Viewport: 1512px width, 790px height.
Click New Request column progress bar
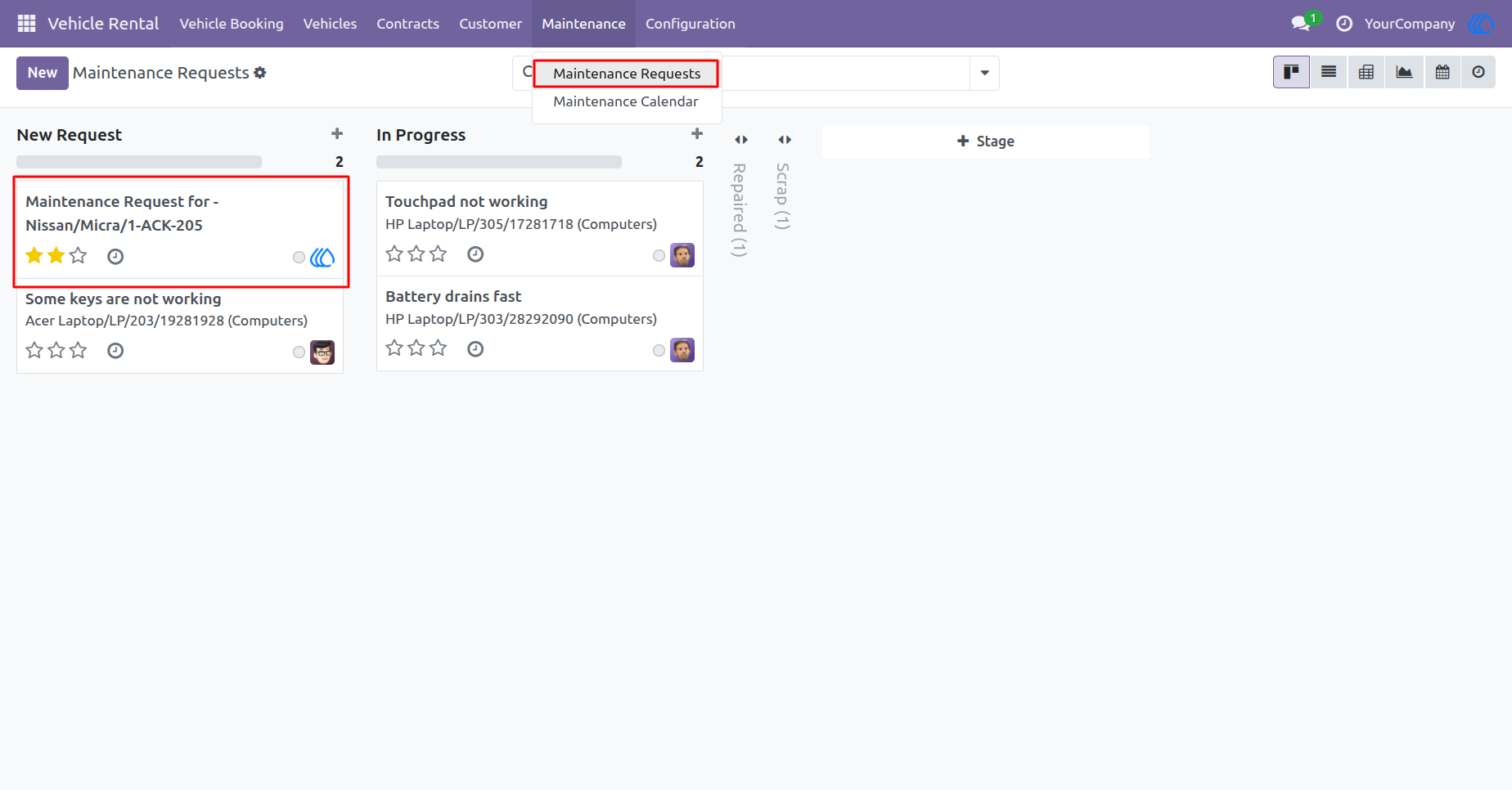(x=139, y=162)
